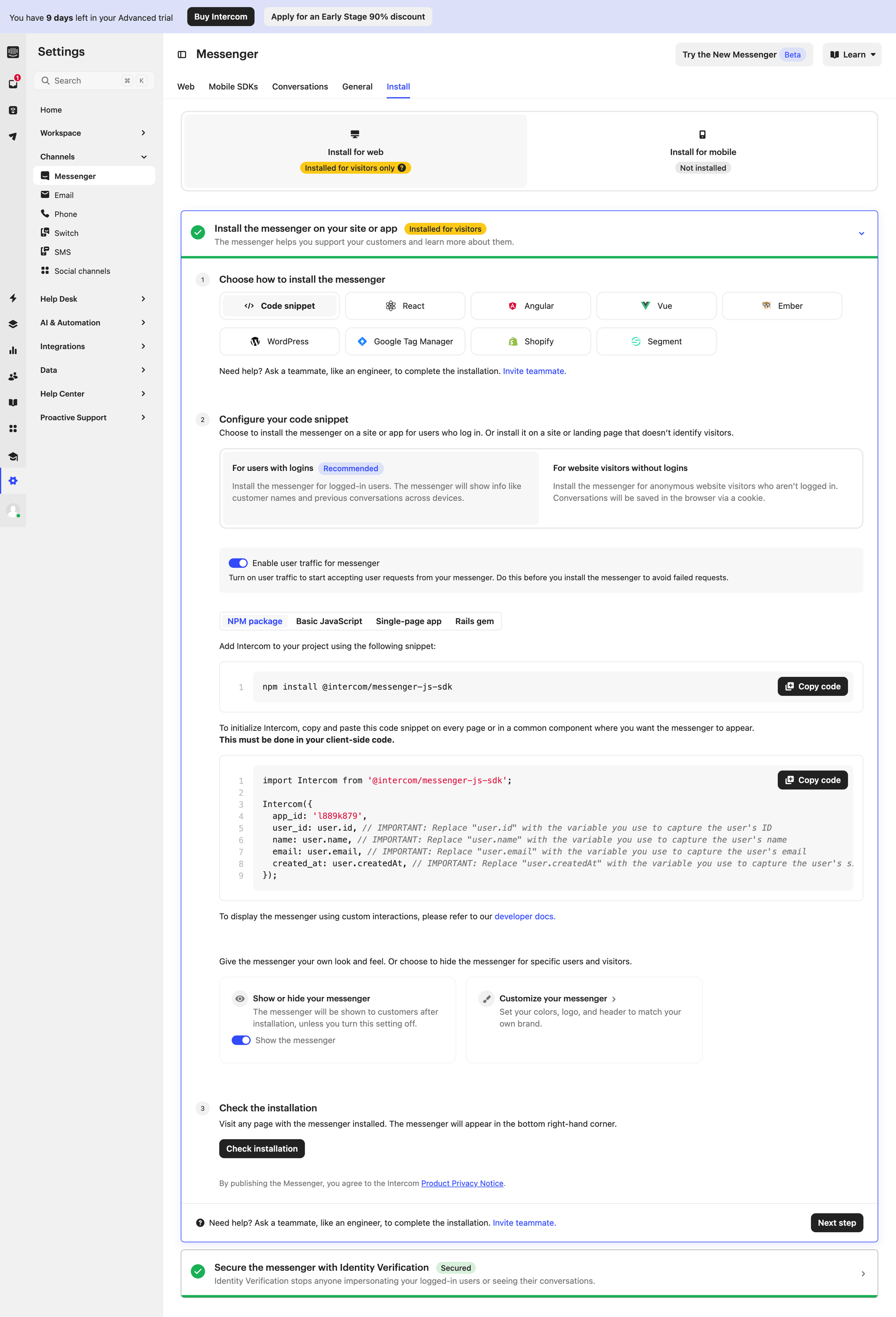This screenshot has height=1317, width=896.
Task: Collapse Install the messenger section chevron
Action: pyautogui.click(x=861, y=233)
